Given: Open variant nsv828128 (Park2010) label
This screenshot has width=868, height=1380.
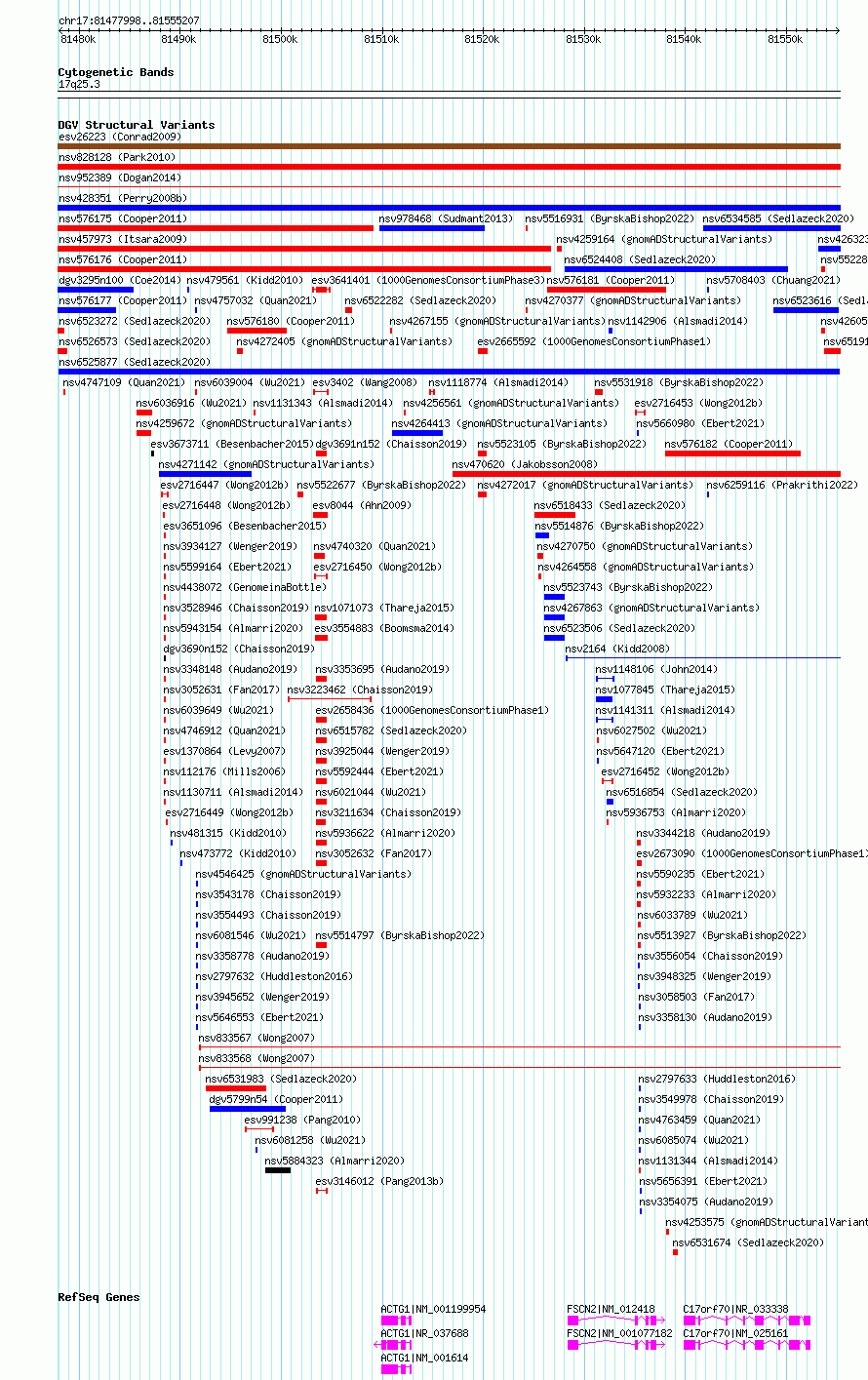Looking at the screenshot, I should (x=117, y=157).
